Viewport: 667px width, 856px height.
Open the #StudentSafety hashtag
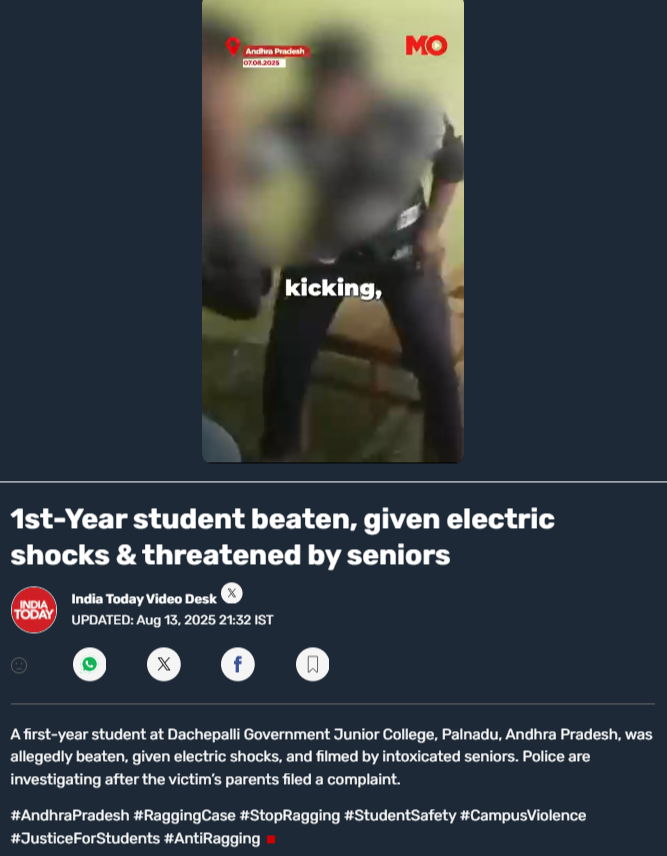coord(400,816)
